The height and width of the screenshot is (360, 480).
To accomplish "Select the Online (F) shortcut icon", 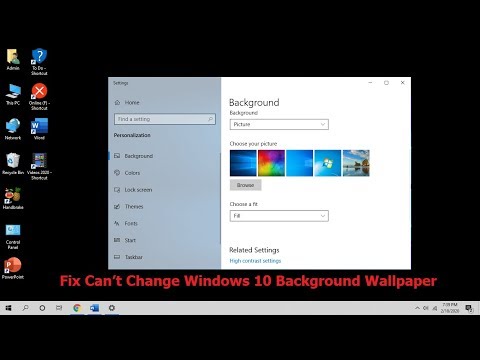I will (x=39, y=97).
